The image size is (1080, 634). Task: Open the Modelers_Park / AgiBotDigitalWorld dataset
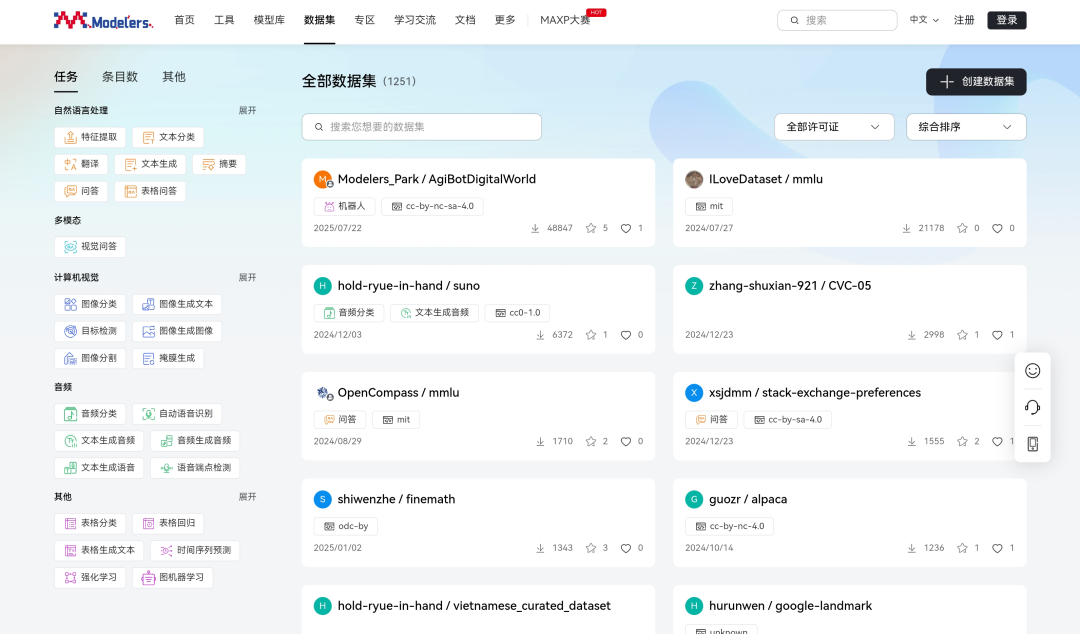point(437,179)
